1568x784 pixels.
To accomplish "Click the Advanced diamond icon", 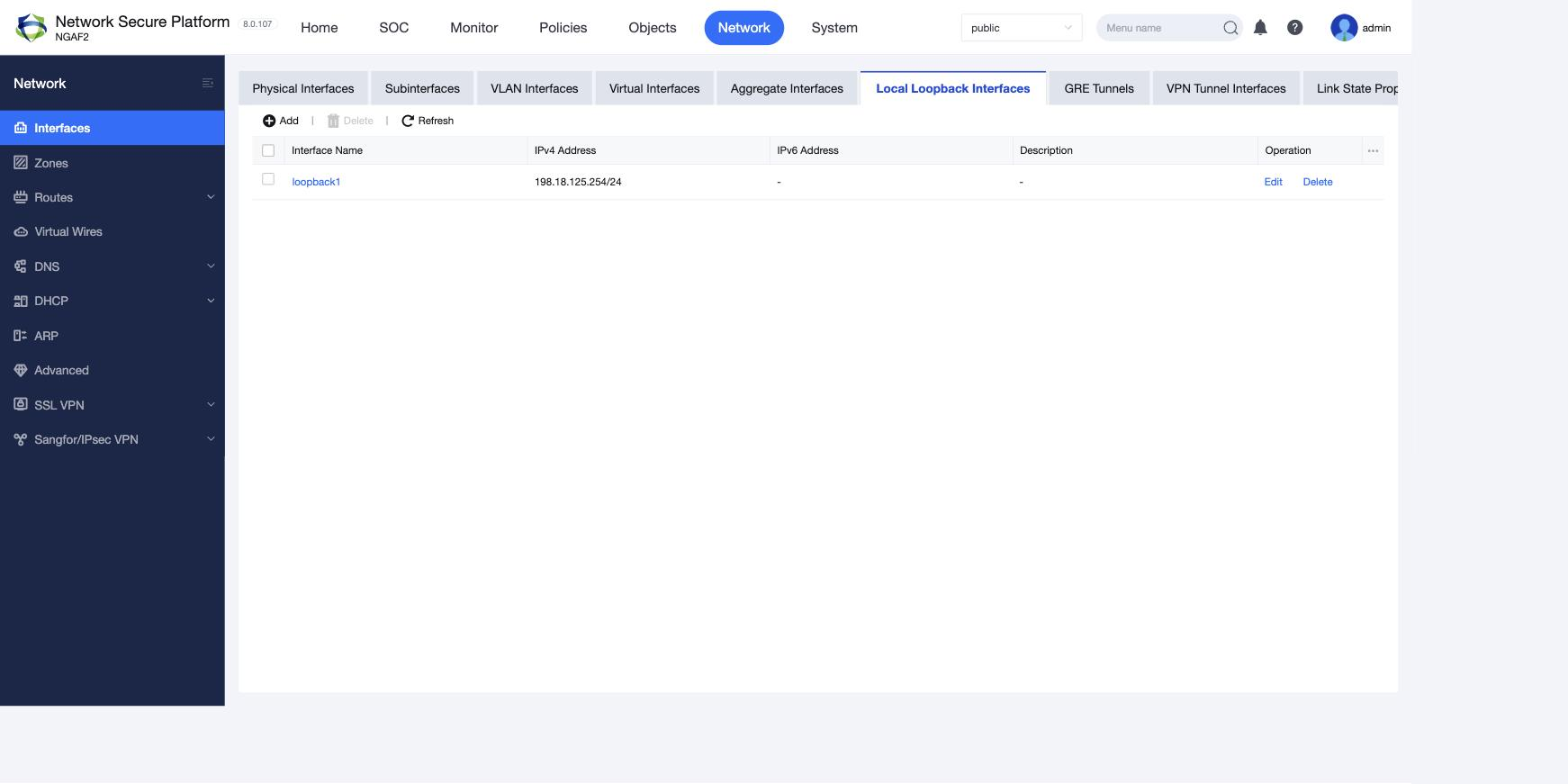I will tap(21, 370).
